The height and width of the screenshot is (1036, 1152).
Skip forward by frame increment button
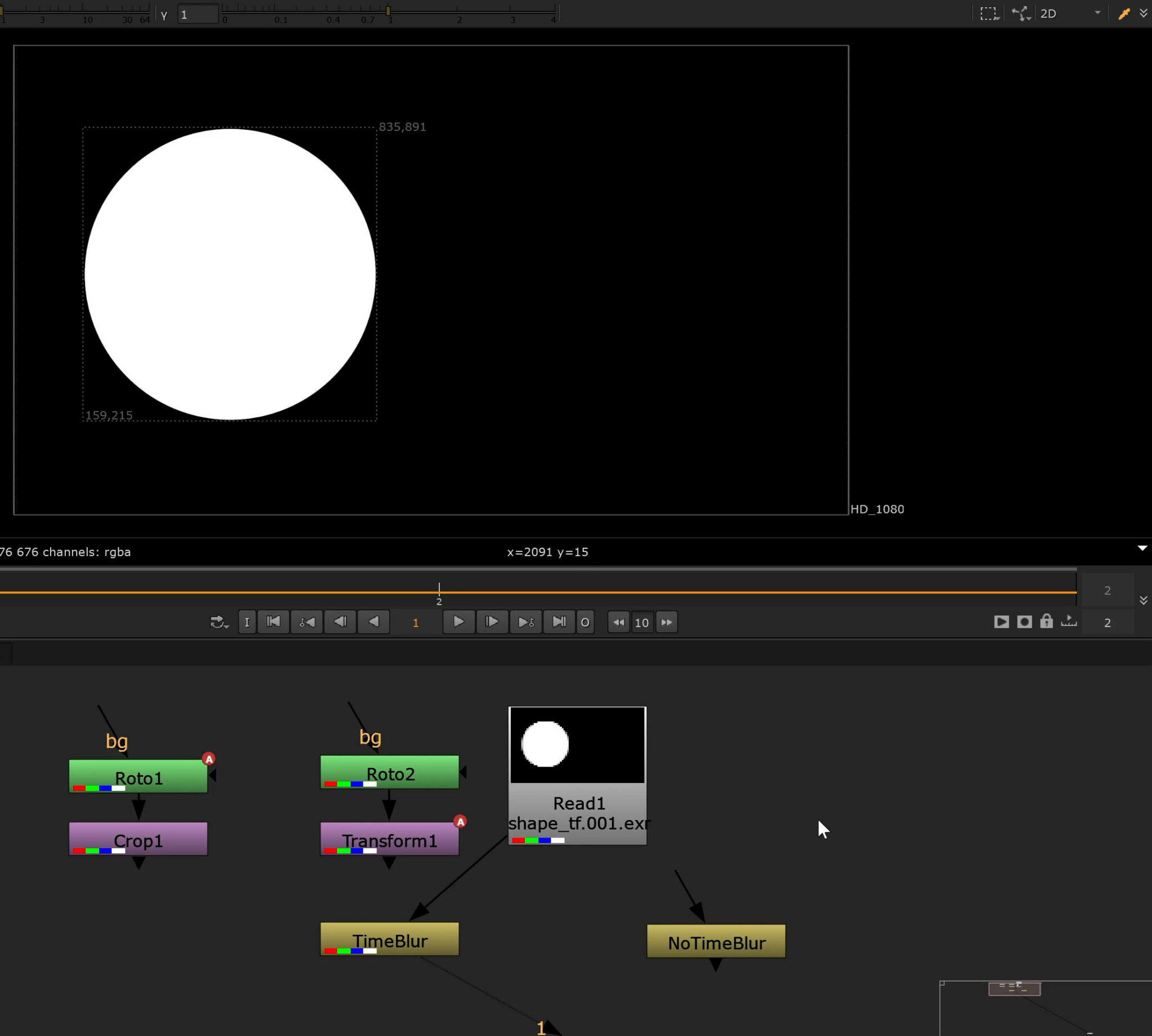(x=667, y=621)
